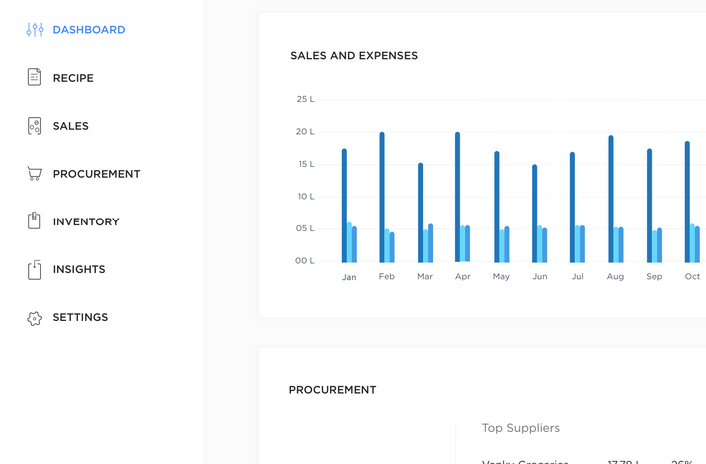Click the Sales icon in sidebar
Image resolution: width=706 pixels, height=464 pixels.
(35, 126)
